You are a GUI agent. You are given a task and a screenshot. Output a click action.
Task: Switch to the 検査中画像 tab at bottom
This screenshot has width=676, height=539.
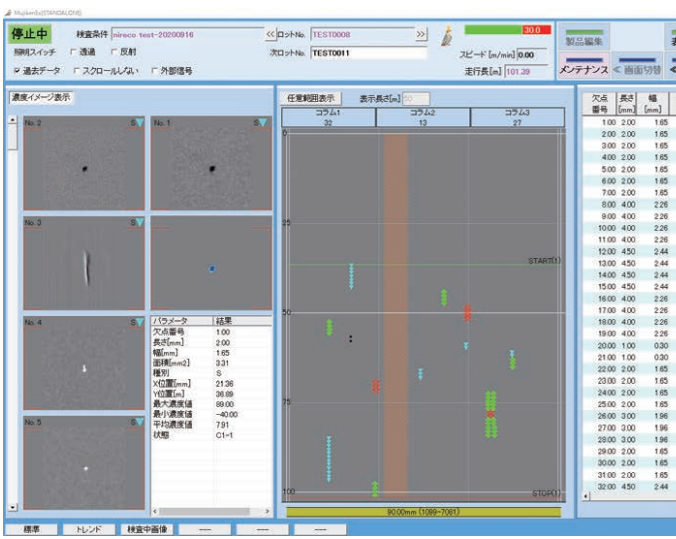148,529
